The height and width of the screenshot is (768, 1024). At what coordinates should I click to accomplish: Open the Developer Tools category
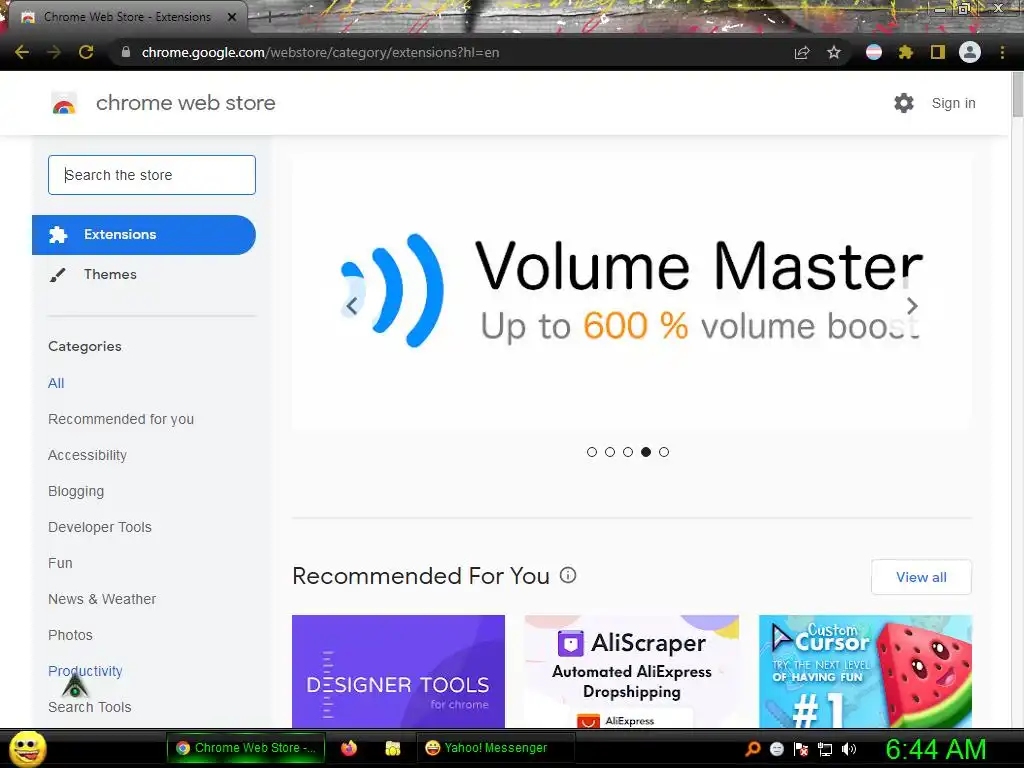100,527
